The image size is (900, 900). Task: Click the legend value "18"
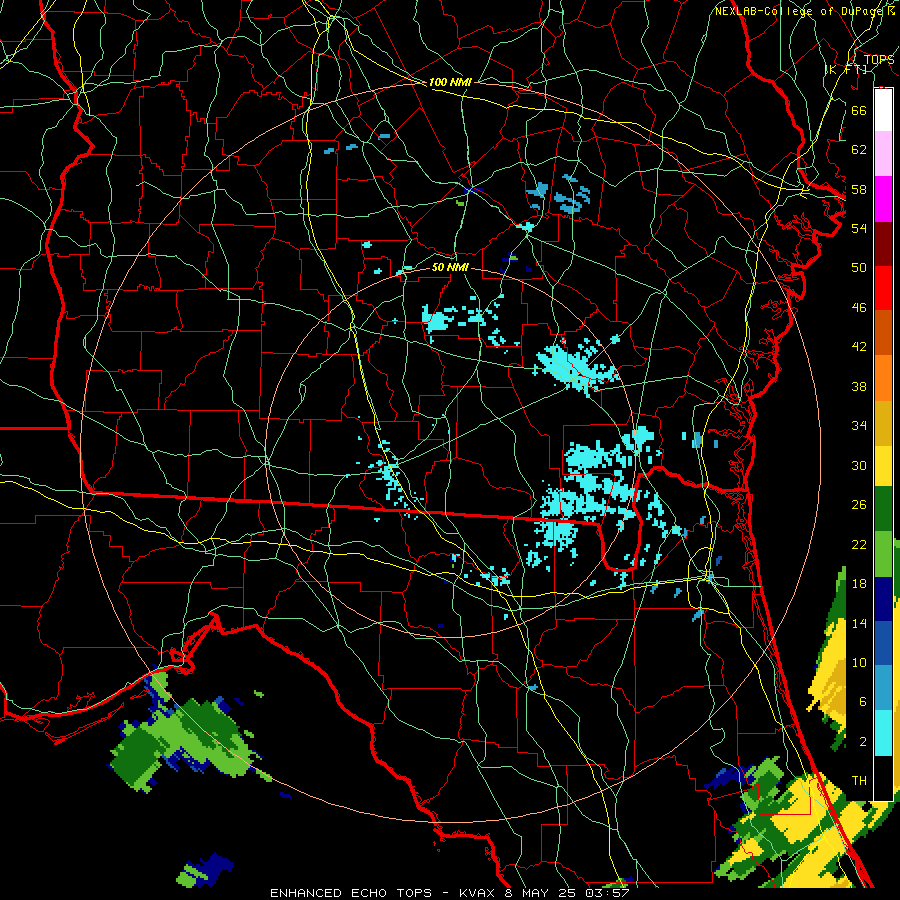[x=859, y=584]
